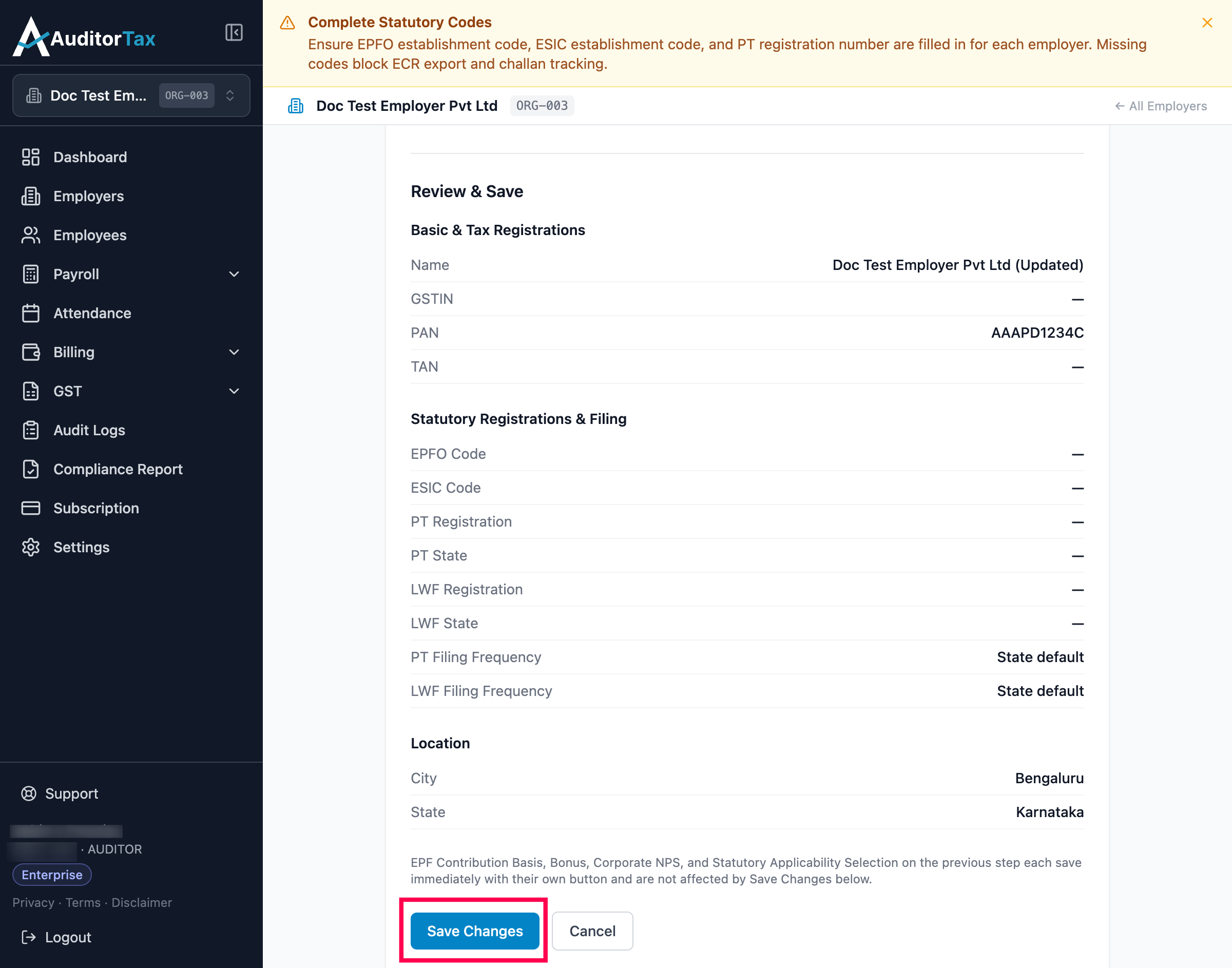The width and height of the screenshot is (1232, 968).
Task: Click the Cancel button
Action: 592,931
